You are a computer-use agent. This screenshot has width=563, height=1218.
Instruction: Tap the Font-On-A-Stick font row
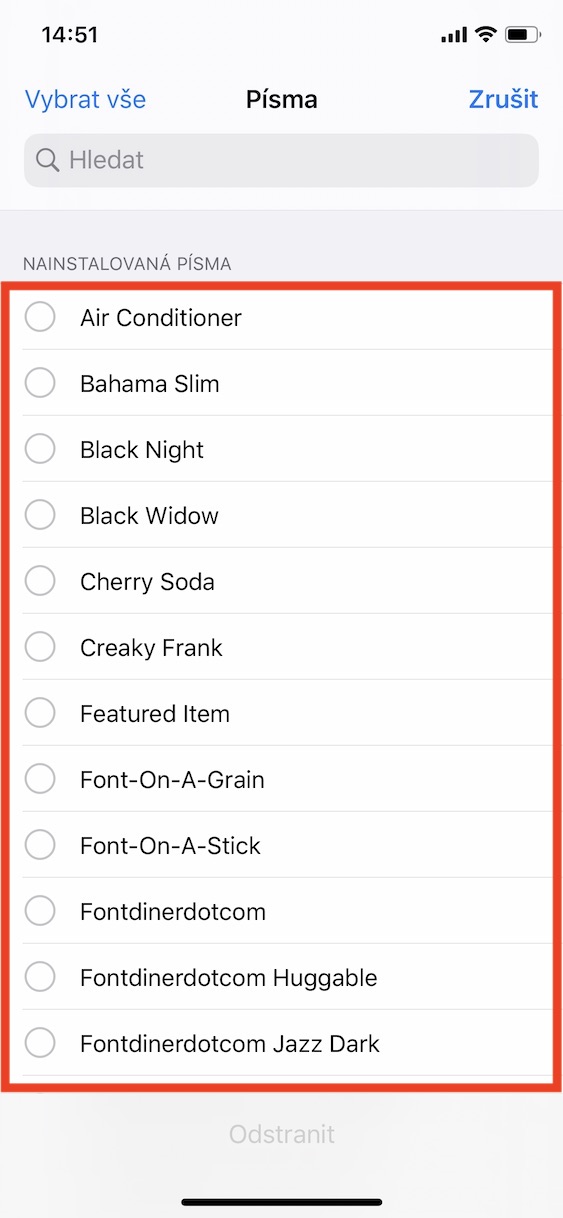point(281,845)
